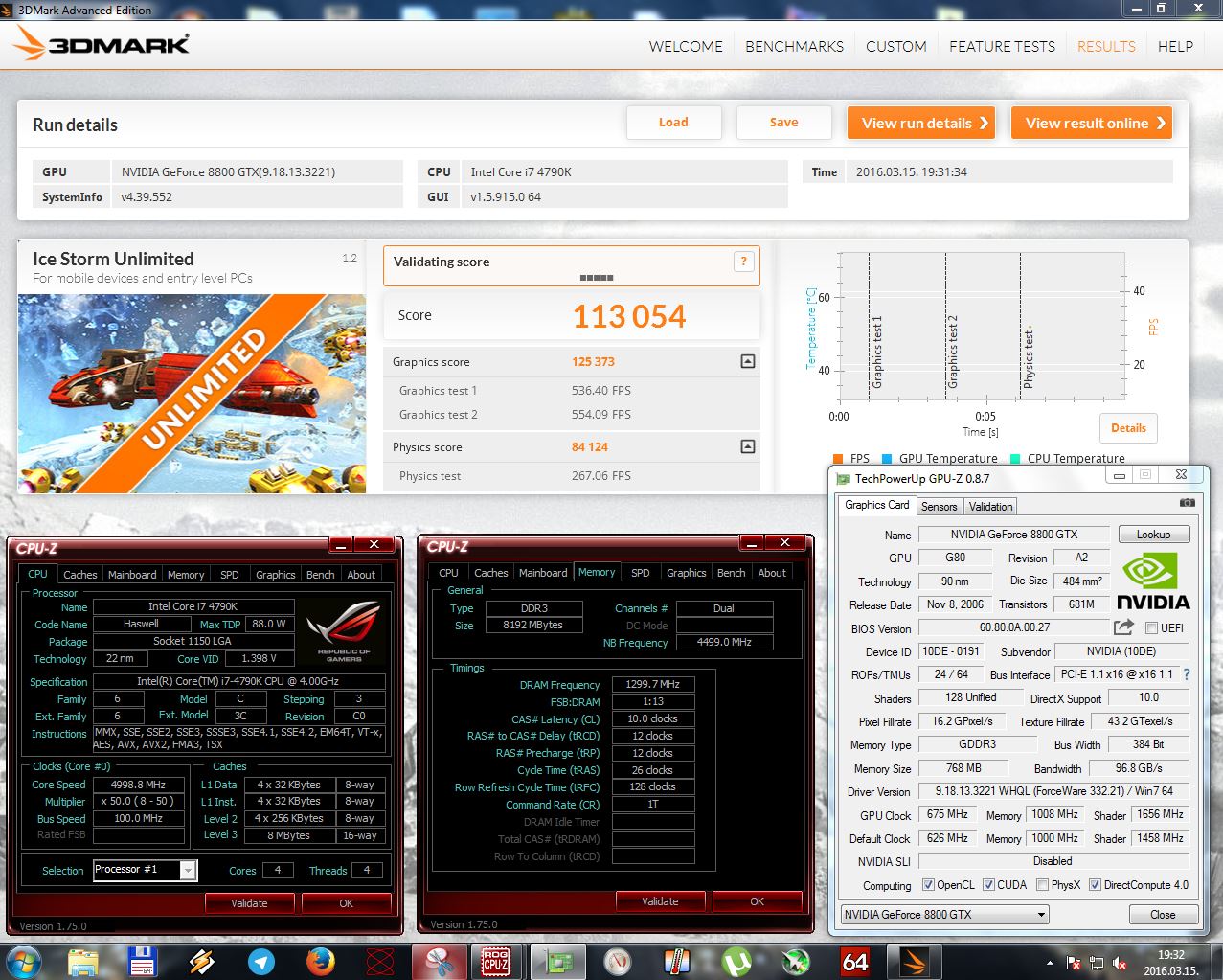Open the Caches tab in the left CPU-Z window
The image size is (1223, 980).
79,574
